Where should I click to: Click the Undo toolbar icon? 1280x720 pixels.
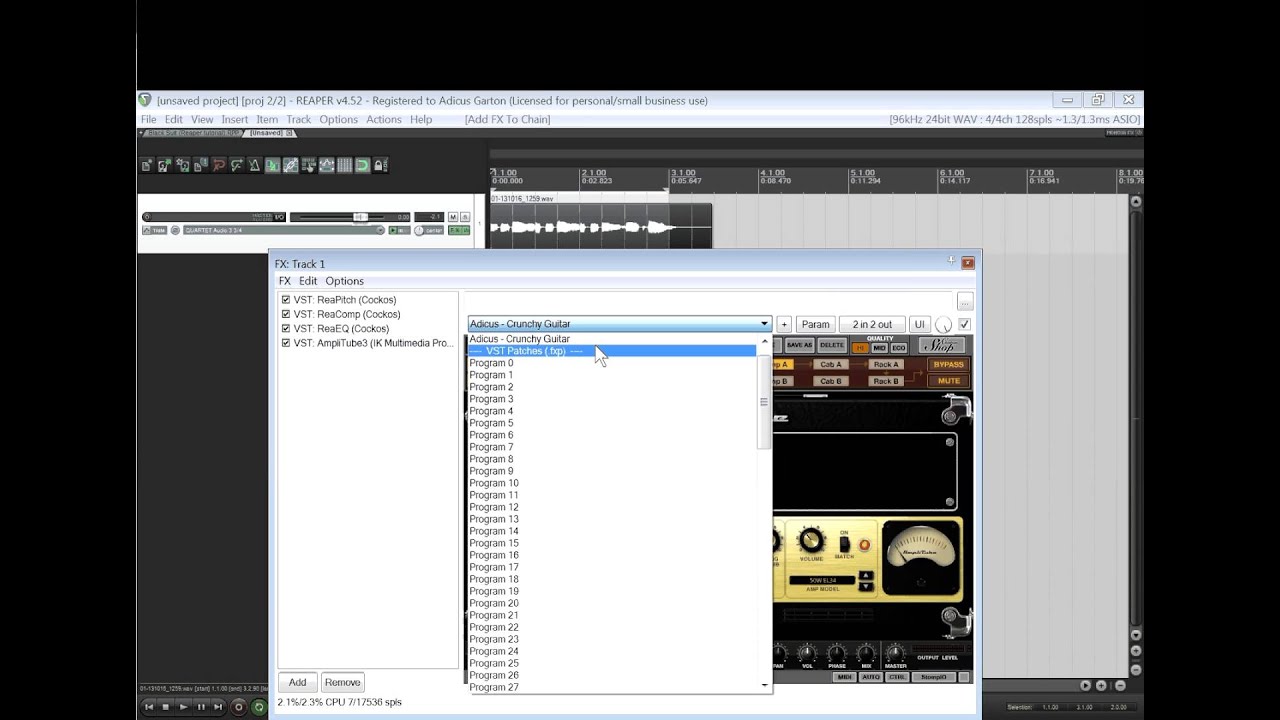tap(218, 165)
